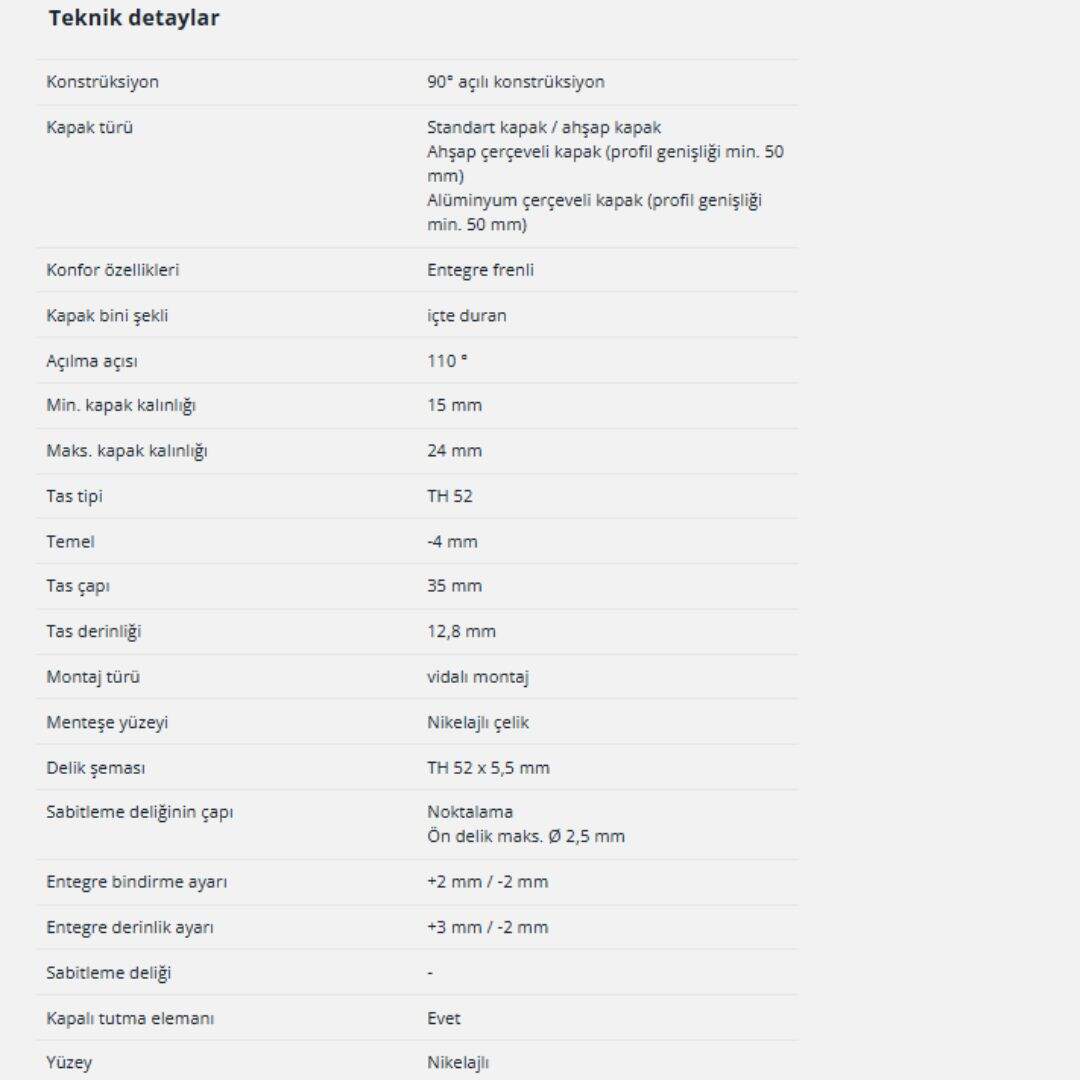Click the "vidalı montaj" value
The height and width of the screenshot is (1080, 1080).
477,677
